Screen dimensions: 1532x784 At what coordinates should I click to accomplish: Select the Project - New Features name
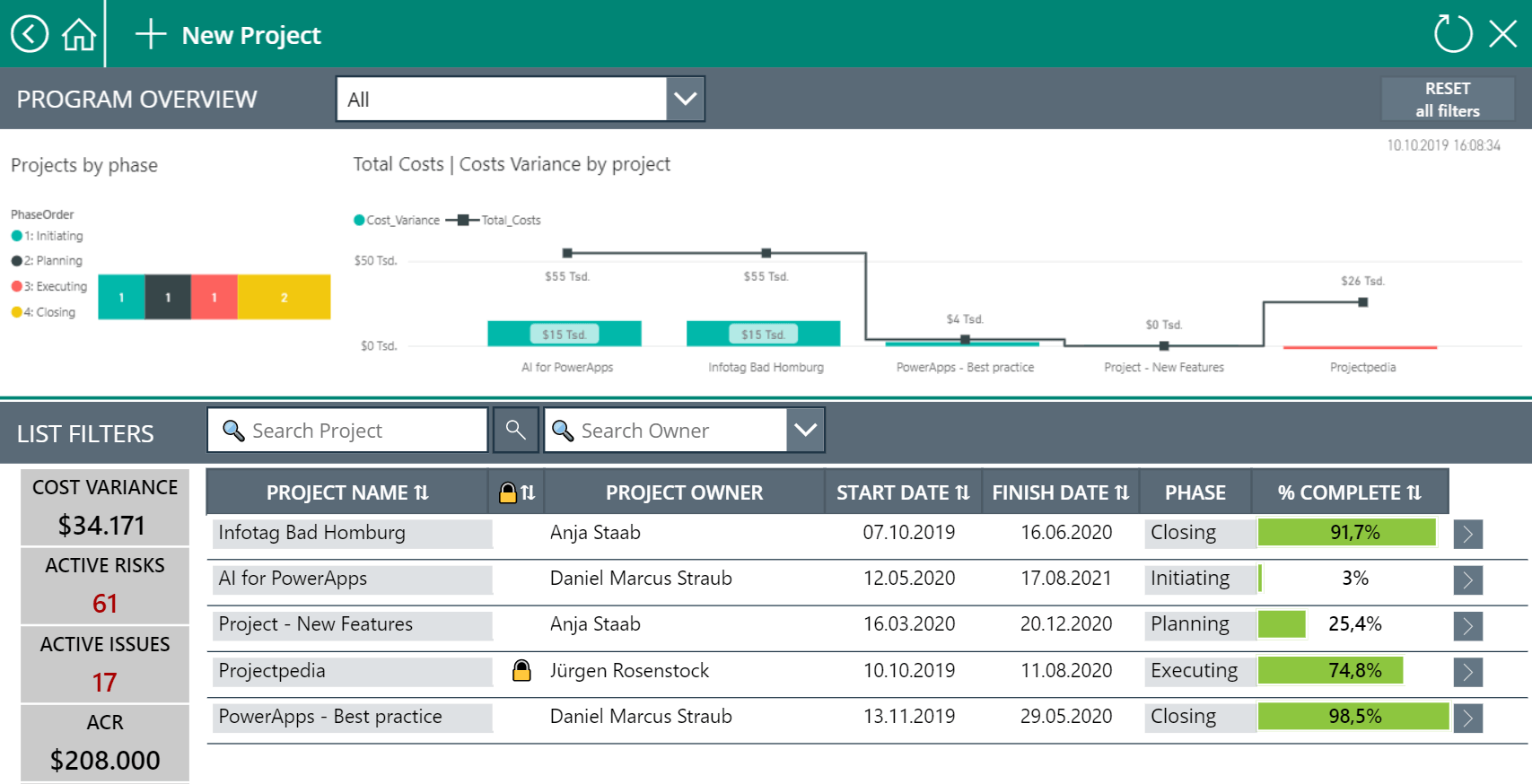pos(353,625)
